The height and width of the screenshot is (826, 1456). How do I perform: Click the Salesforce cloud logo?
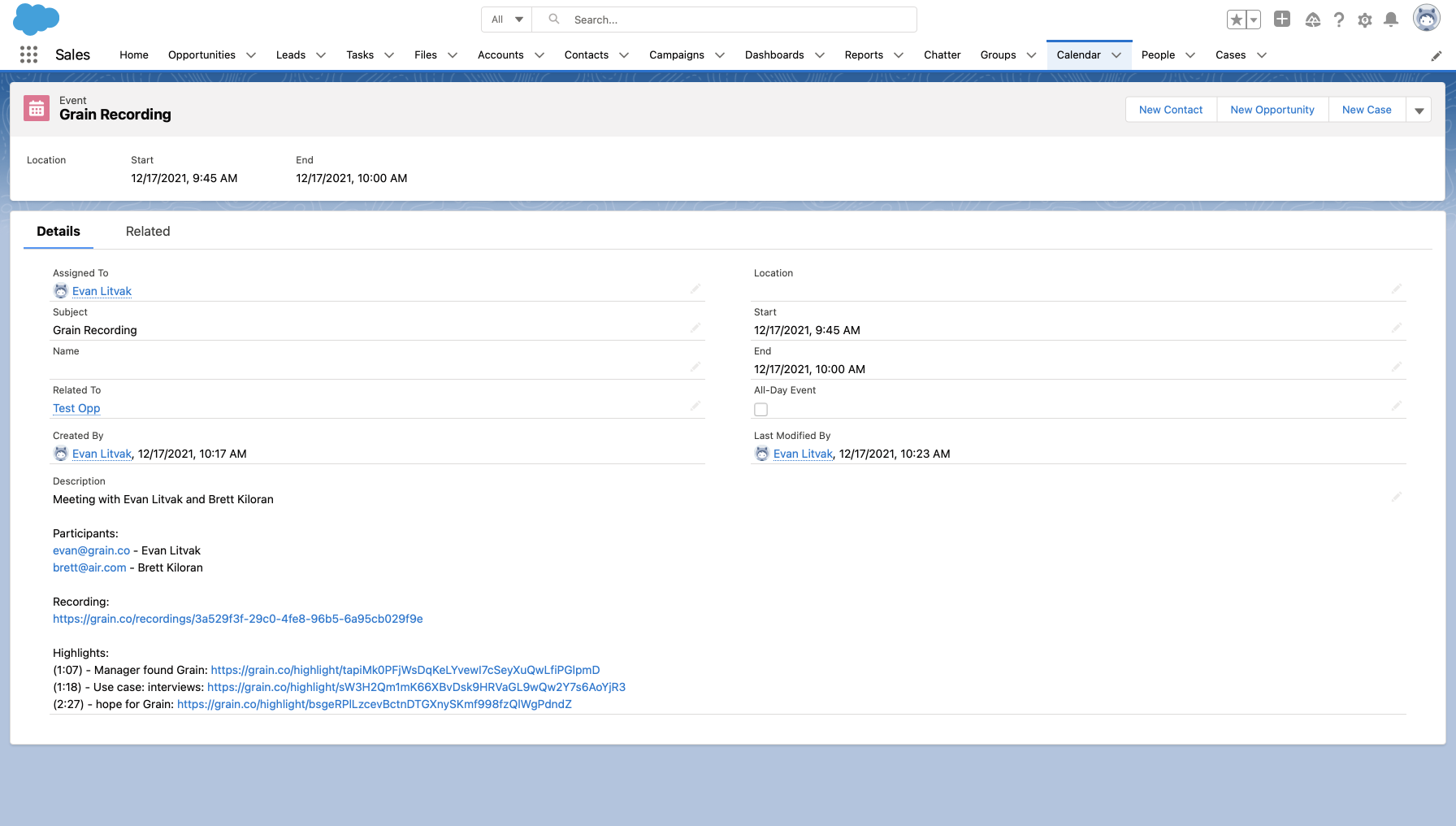(x=36, y=19)
